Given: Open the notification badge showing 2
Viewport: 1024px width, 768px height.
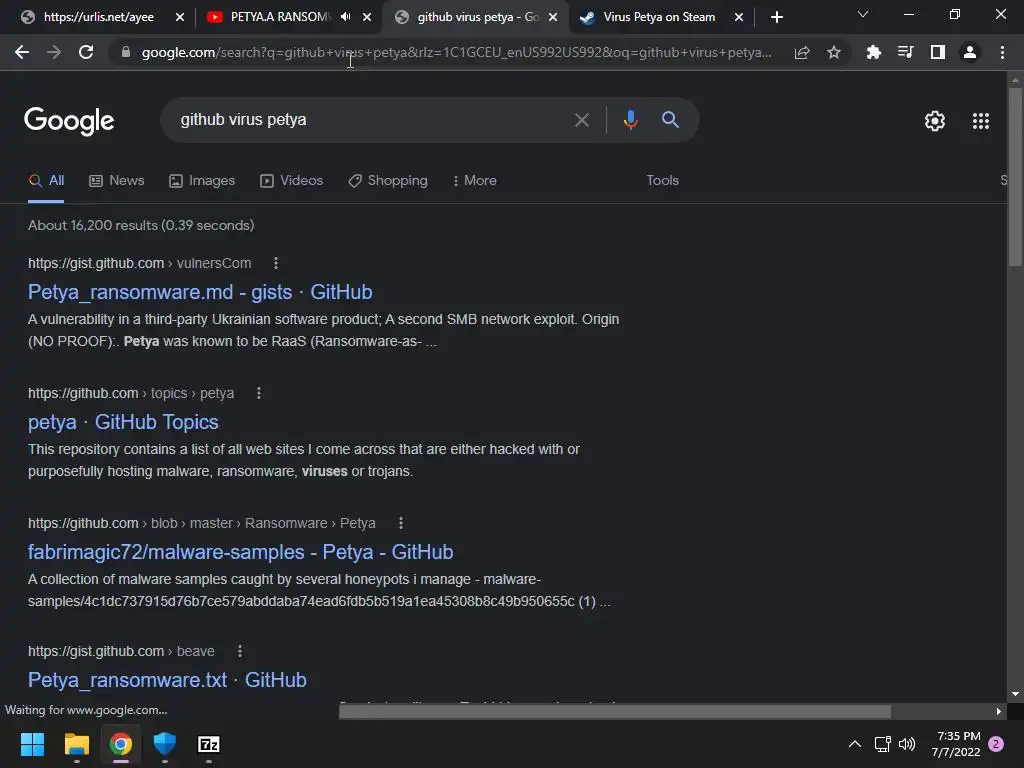Looking at the screenshot, I should [996, 744].
